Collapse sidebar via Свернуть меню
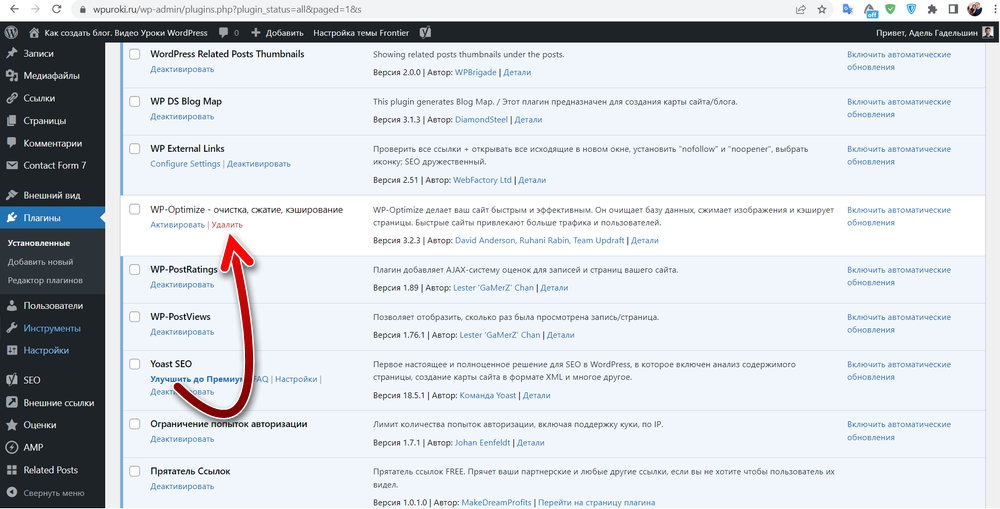The height and width of the screenshot is (509, 1000). coord(52,492)
